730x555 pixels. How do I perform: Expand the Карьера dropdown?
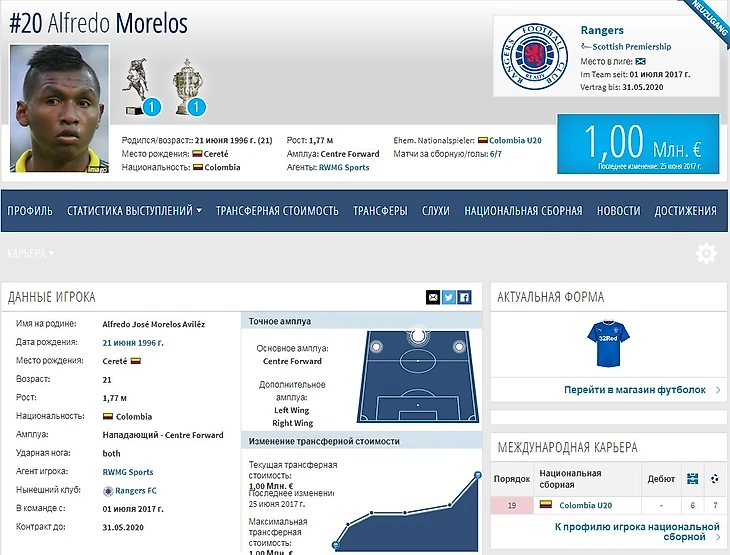[31, 254]
